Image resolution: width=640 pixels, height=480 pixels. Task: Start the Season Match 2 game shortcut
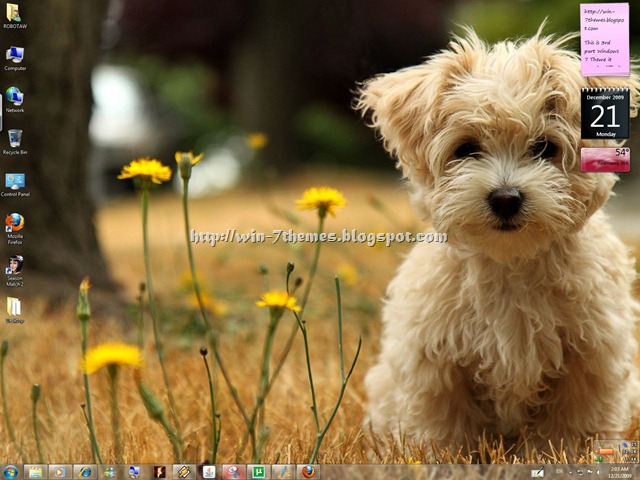pos(15,271)
